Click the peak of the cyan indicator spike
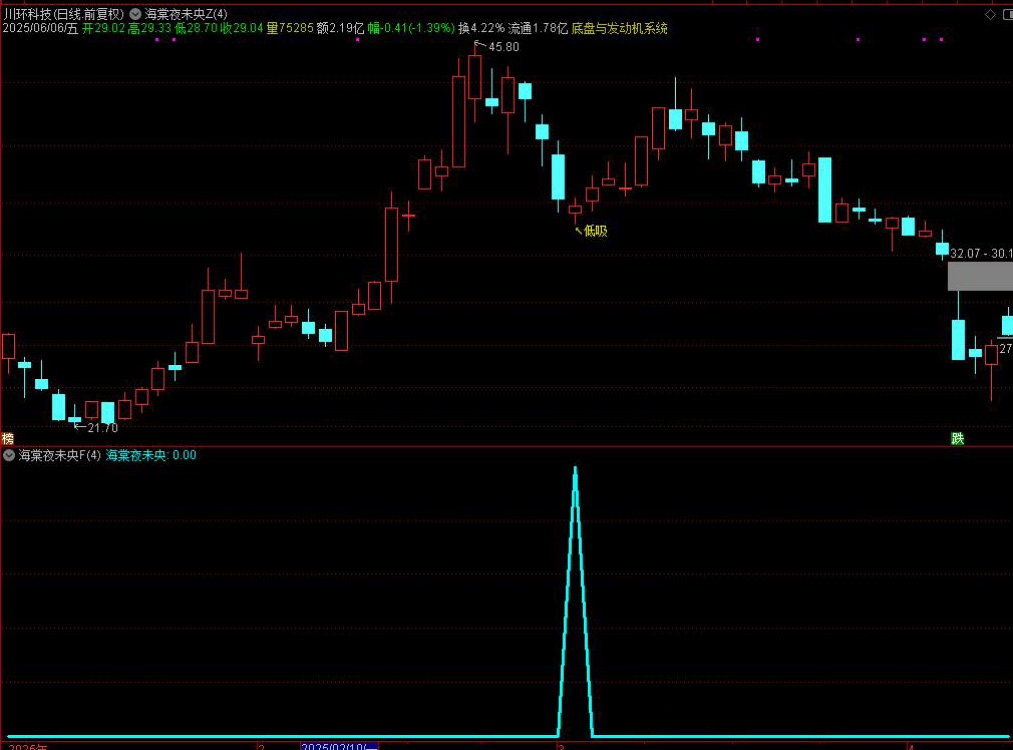This screenshot has width=1013, height=750. click(575, 468)
